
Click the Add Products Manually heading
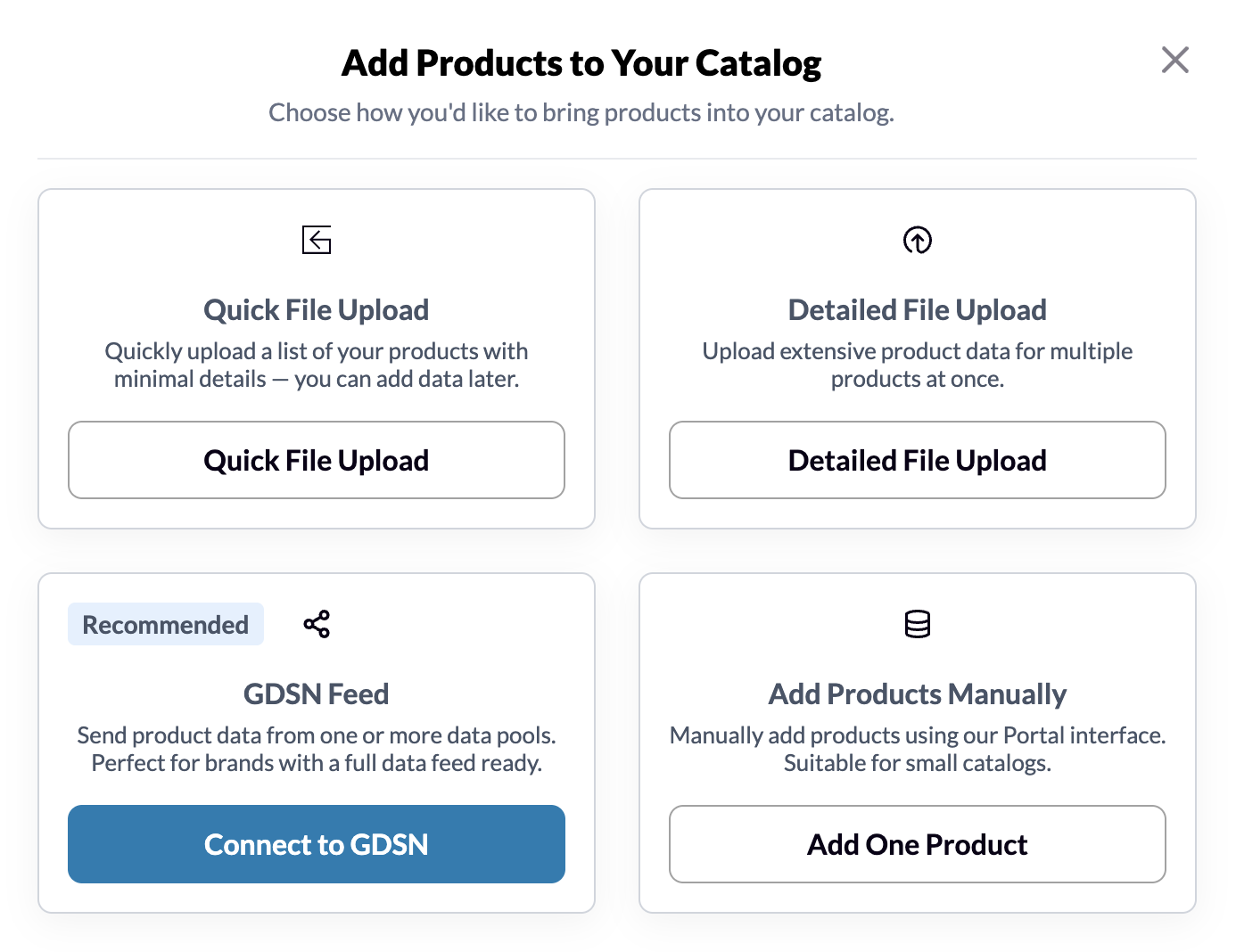coord(918,694)
